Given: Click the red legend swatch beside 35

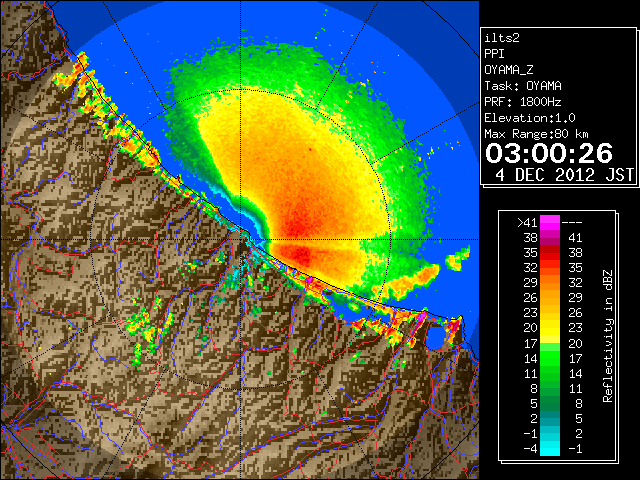Looking at the screenshot, I should [550, 253].
